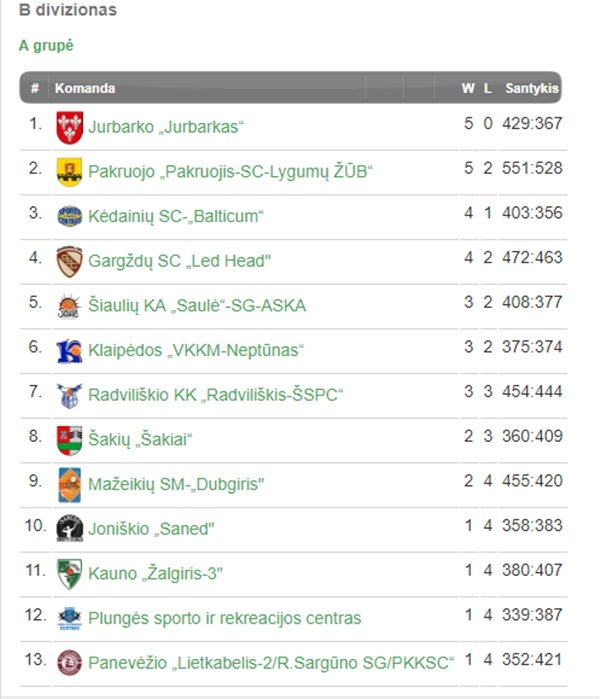Click the Šiaulių KA „Saulė“ basketball logo
The width and height of the screenshot is (600, 699).
pyautogui.click(x=69, y=305)
